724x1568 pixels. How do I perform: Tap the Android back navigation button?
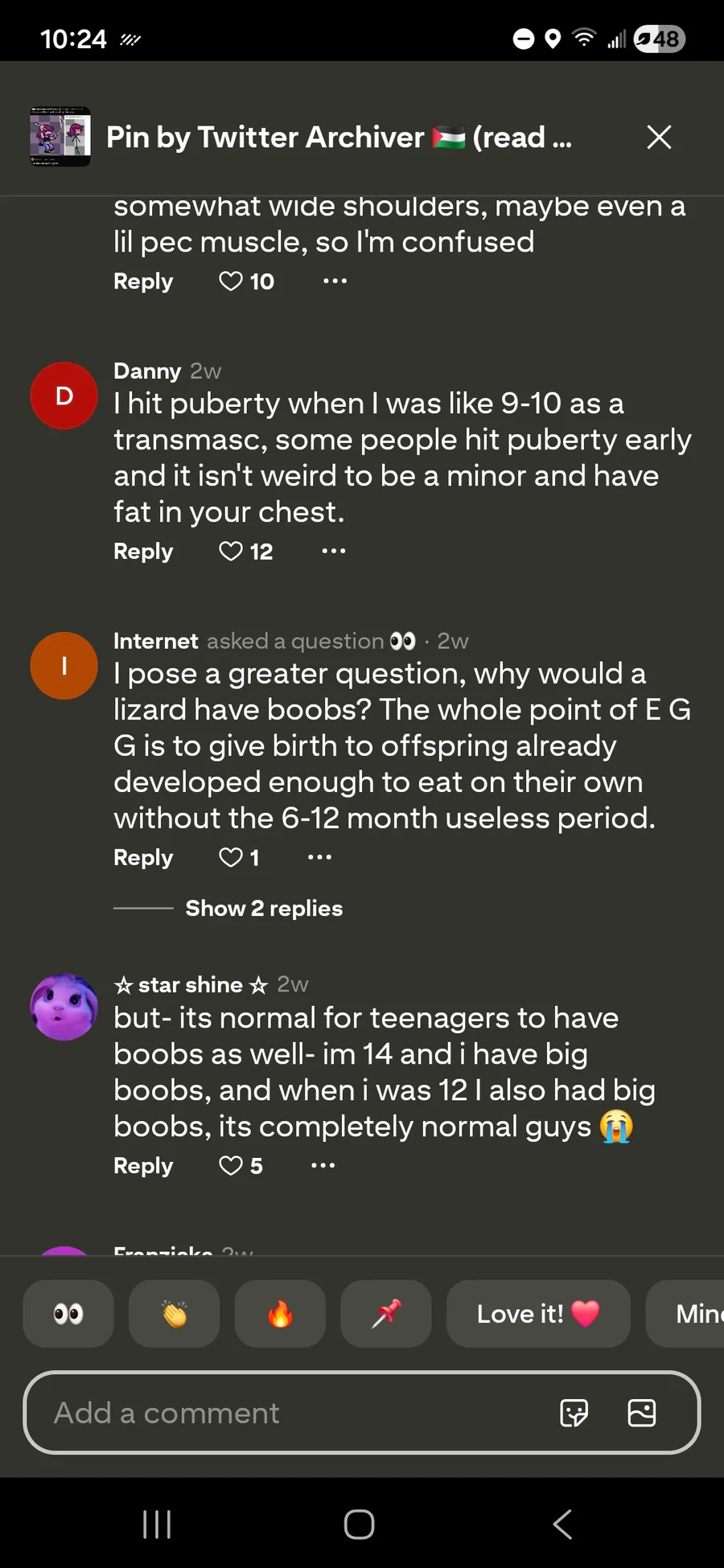coord(562,1524)
